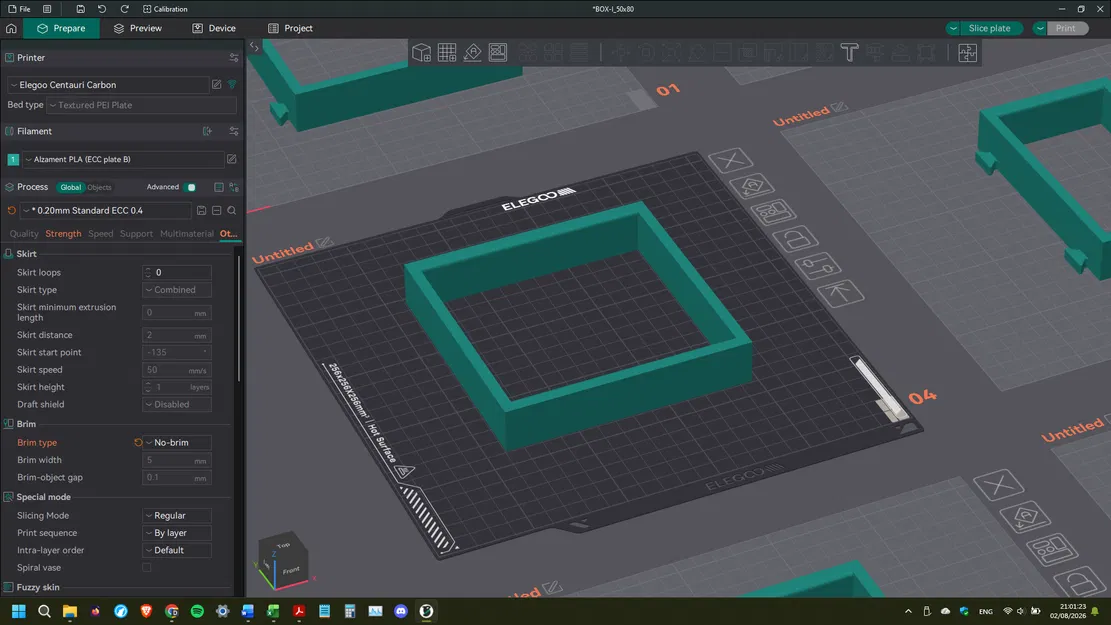This screenshot has width=1111, height=625.
Task: Edit plate 04 Untitled name pencil
Action: (325, 243)
